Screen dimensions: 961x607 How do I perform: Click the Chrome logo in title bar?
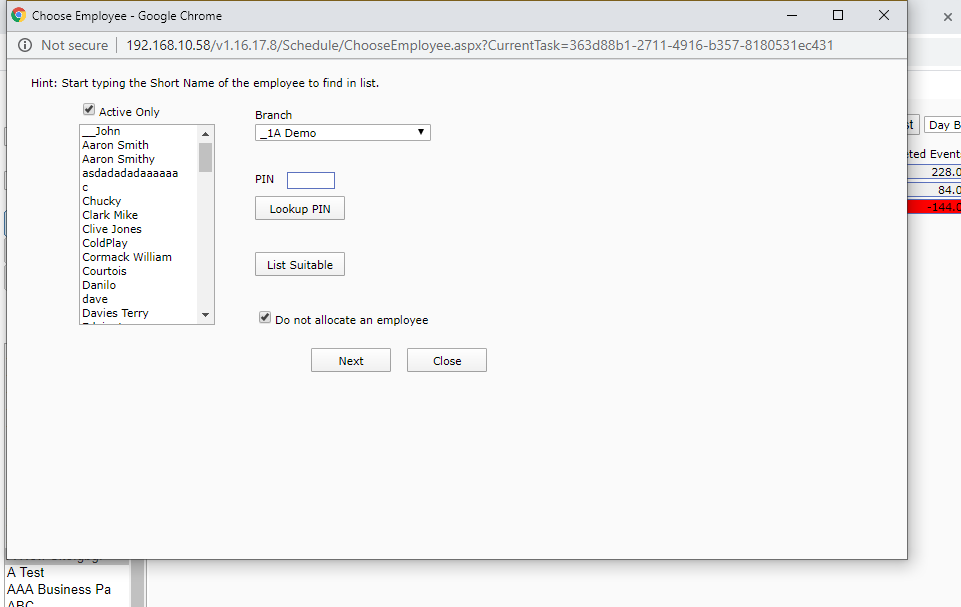point(18,16)
